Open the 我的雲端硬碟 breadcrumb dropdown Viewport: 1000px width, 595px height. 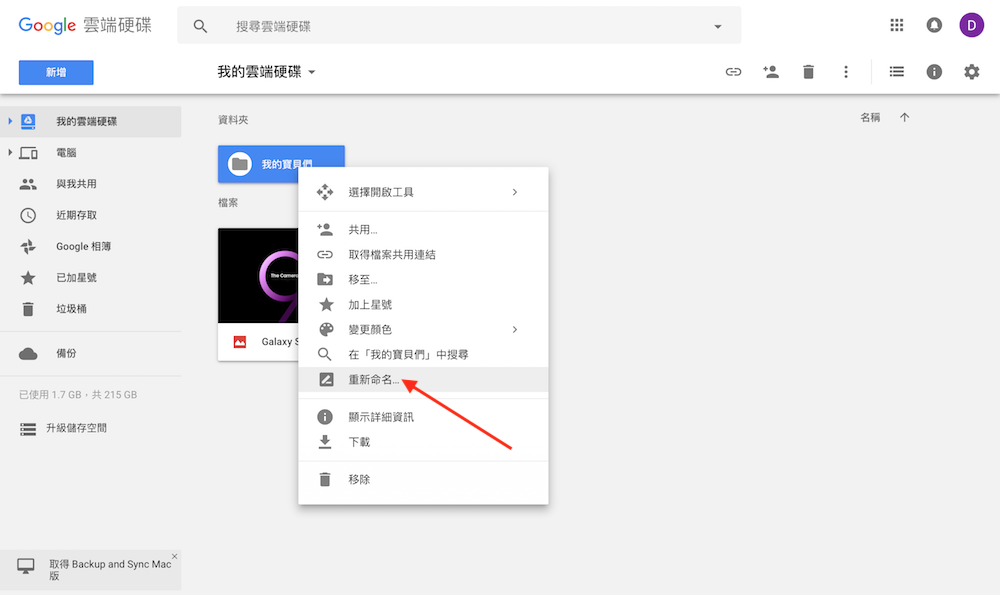pos(311,72)
